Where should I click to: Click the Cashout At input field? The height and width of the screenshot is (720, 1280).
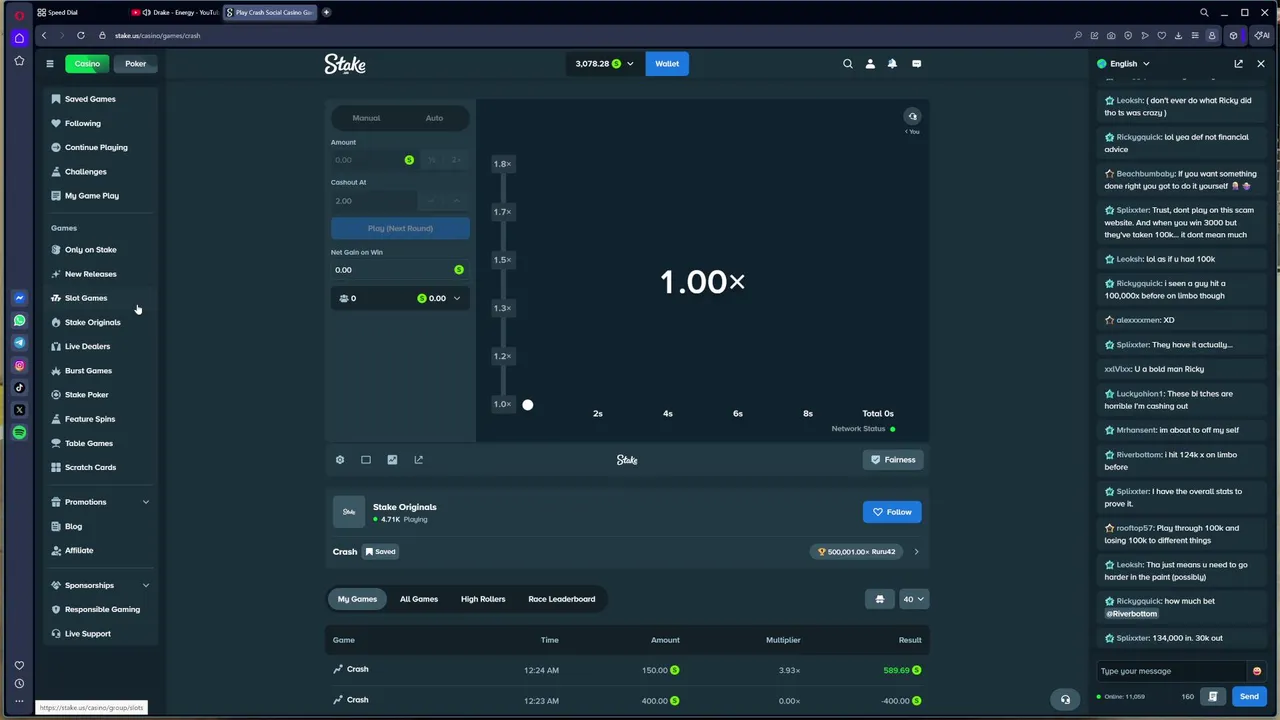click(373, 201)
